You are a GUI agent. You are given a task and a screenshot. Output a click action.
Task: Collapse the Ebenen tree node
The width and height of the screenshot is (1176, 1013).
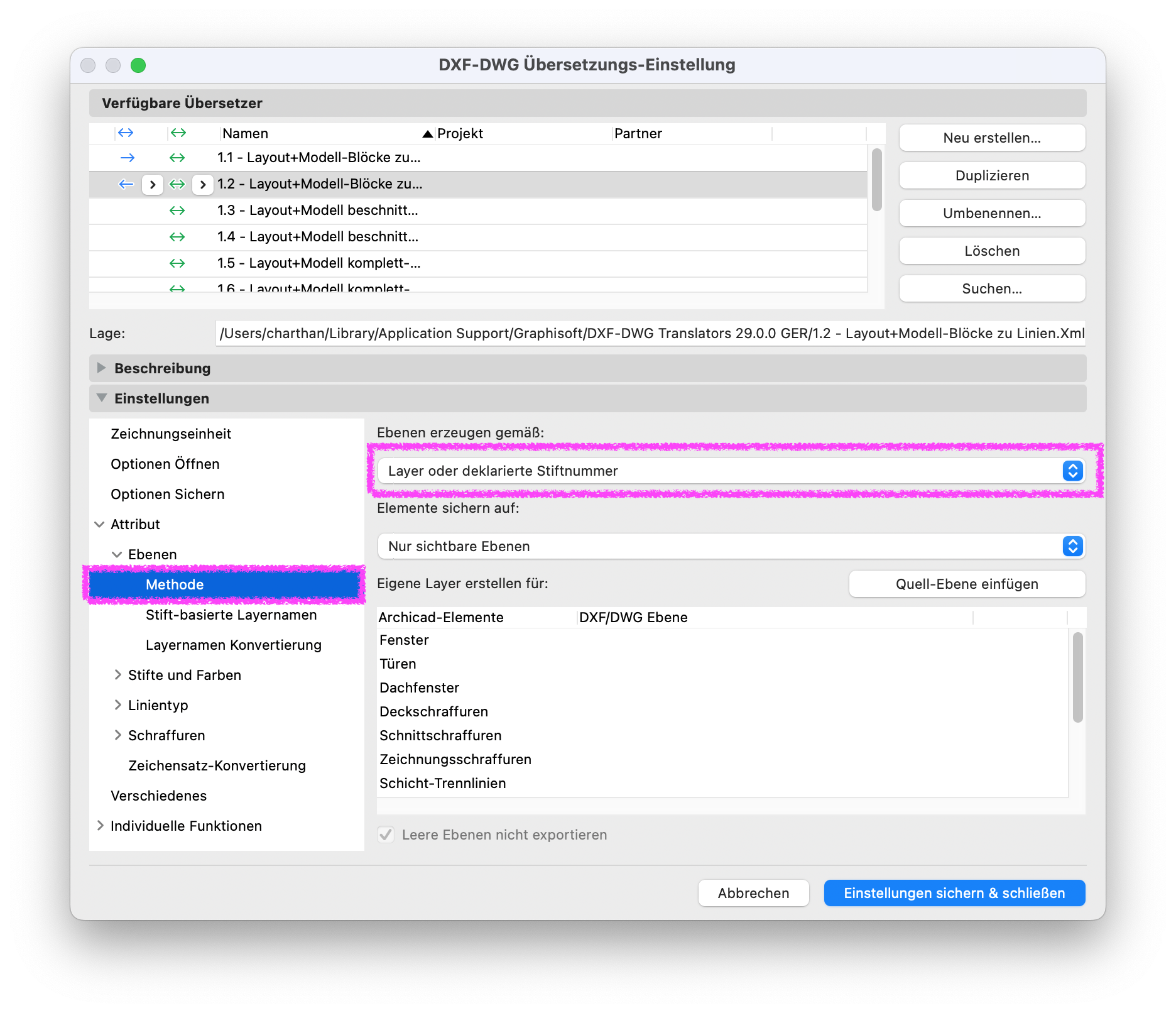[x=117, y=554]
